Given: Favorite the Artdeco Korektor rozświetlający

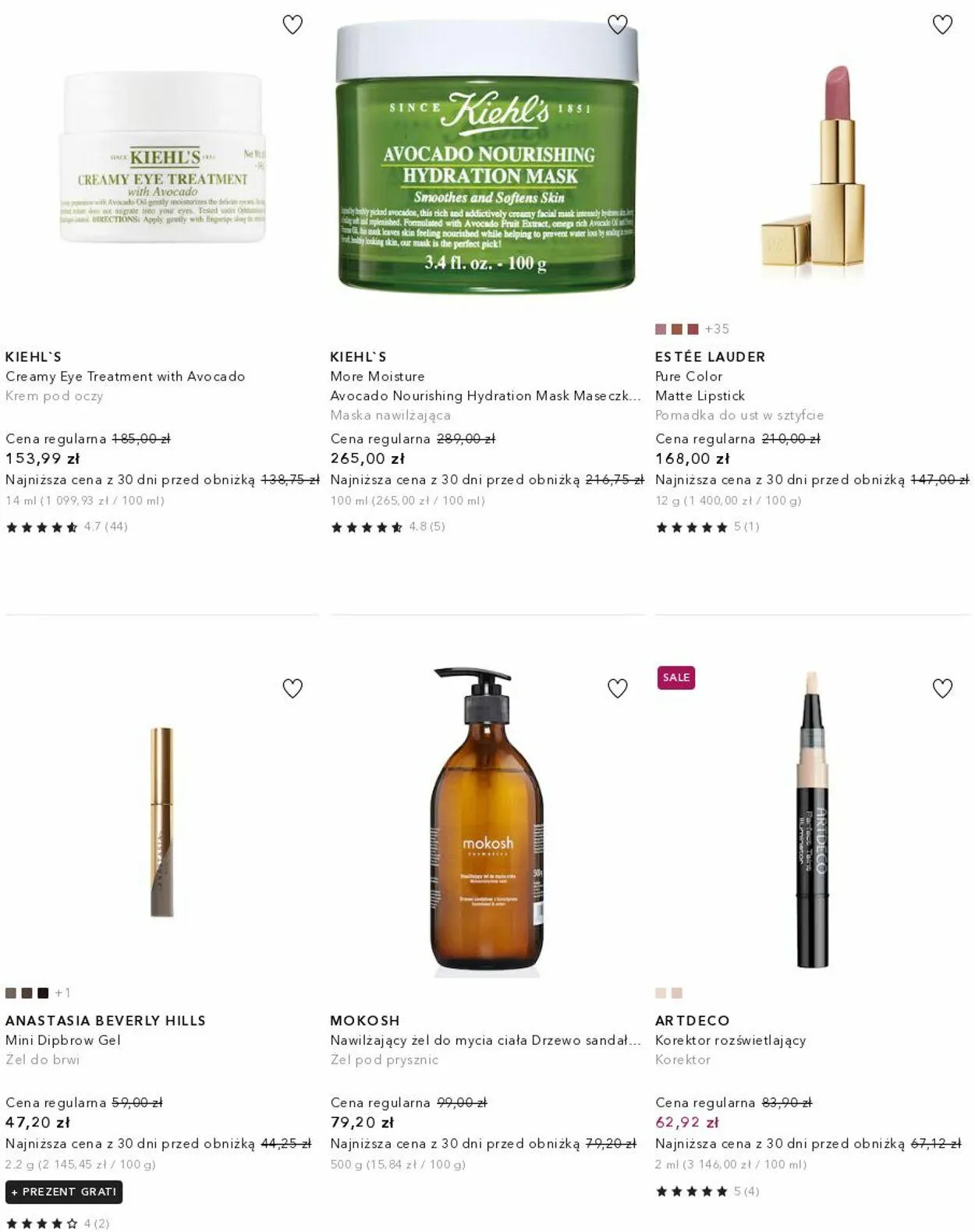Looking at the screenshot, I should click(x=942, y=689).
